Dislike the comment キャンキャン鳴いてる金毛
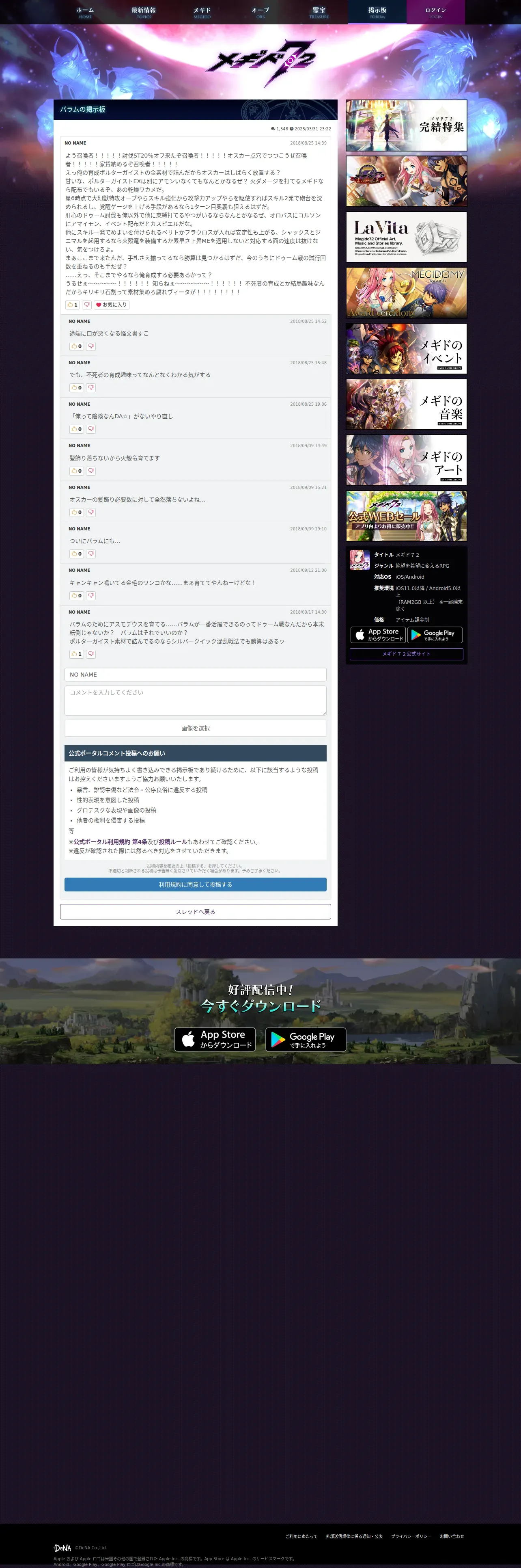Screen dimensions: 521x1568 click(90, 596)
